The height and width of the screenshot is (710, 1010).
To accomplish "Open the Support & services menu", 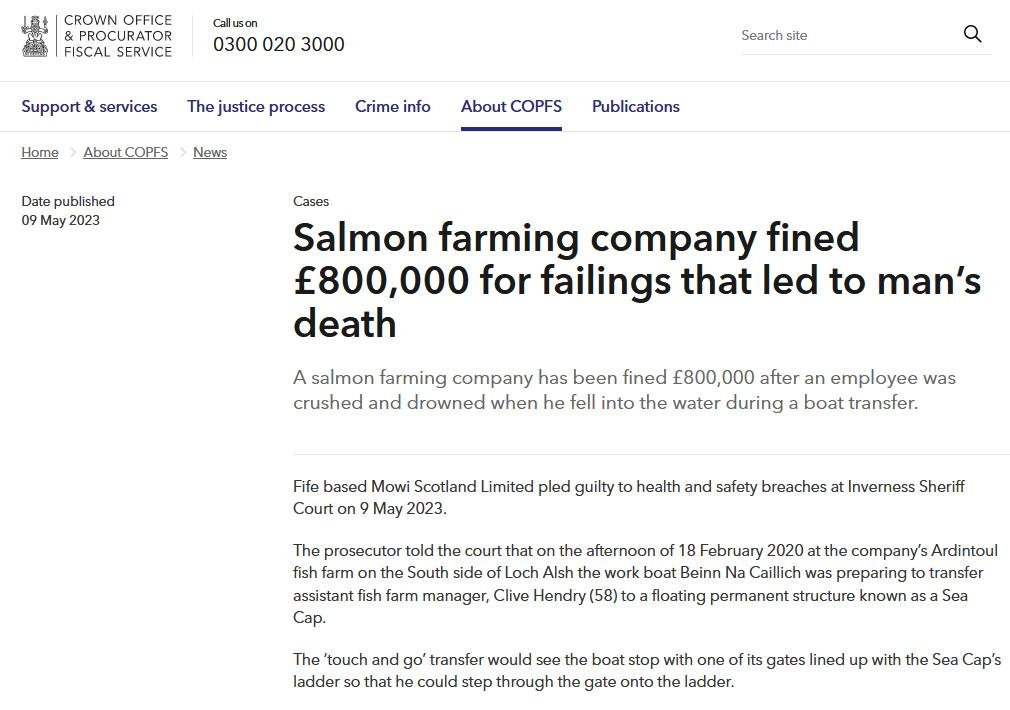I will (89, 106).
